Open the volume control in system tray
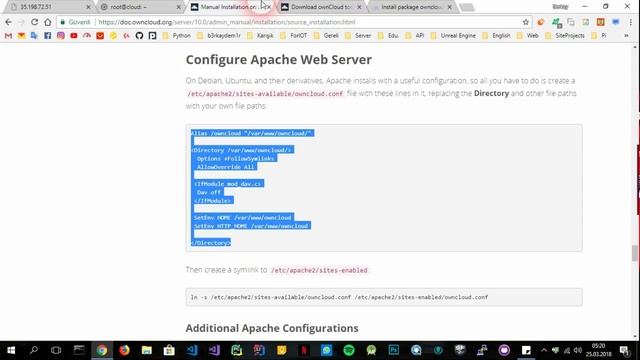The width and height of the screenshot is (640, 360). 578,350
